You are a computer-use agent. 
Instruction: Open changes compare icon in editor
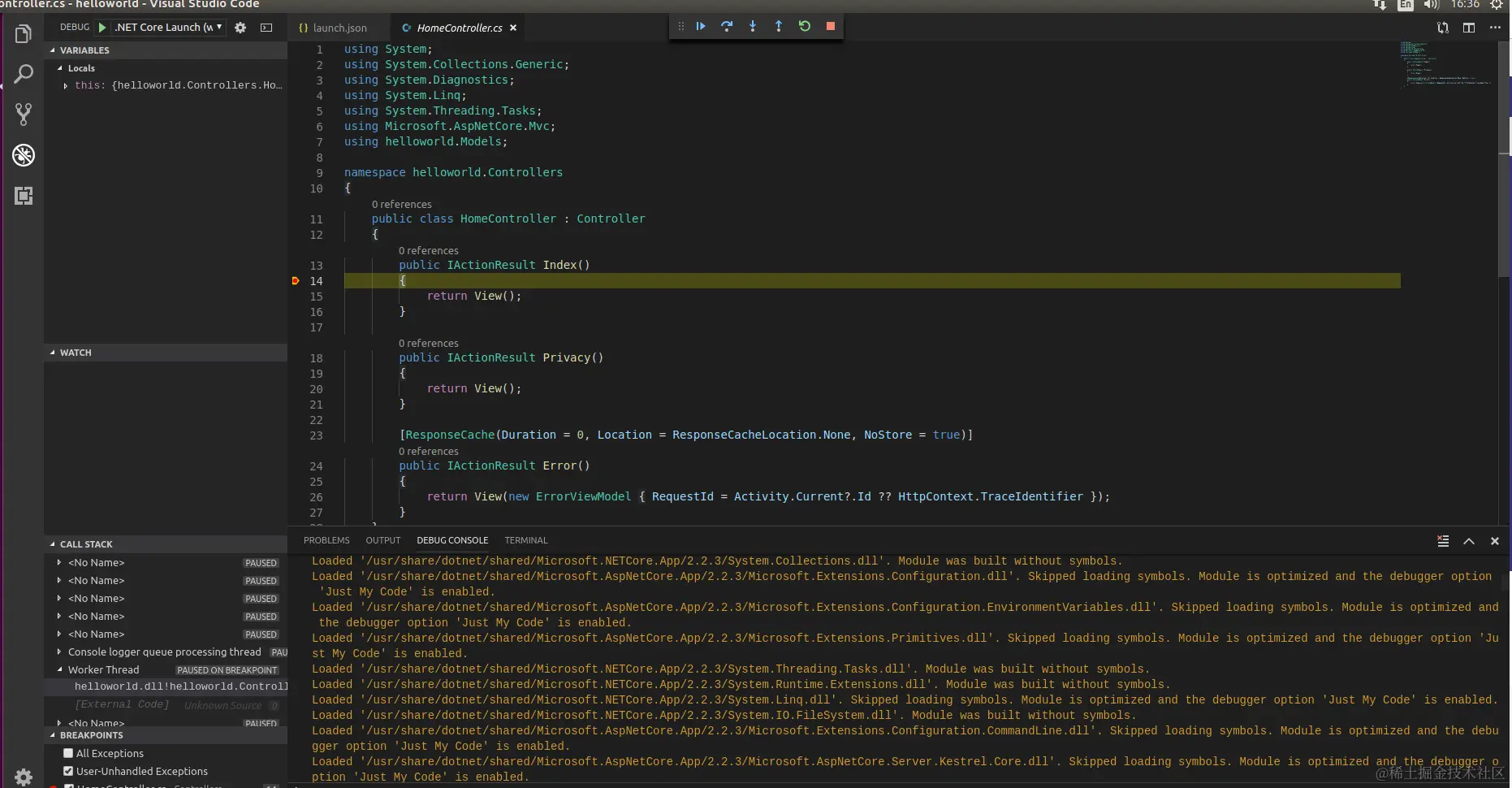coord(1443,28)
